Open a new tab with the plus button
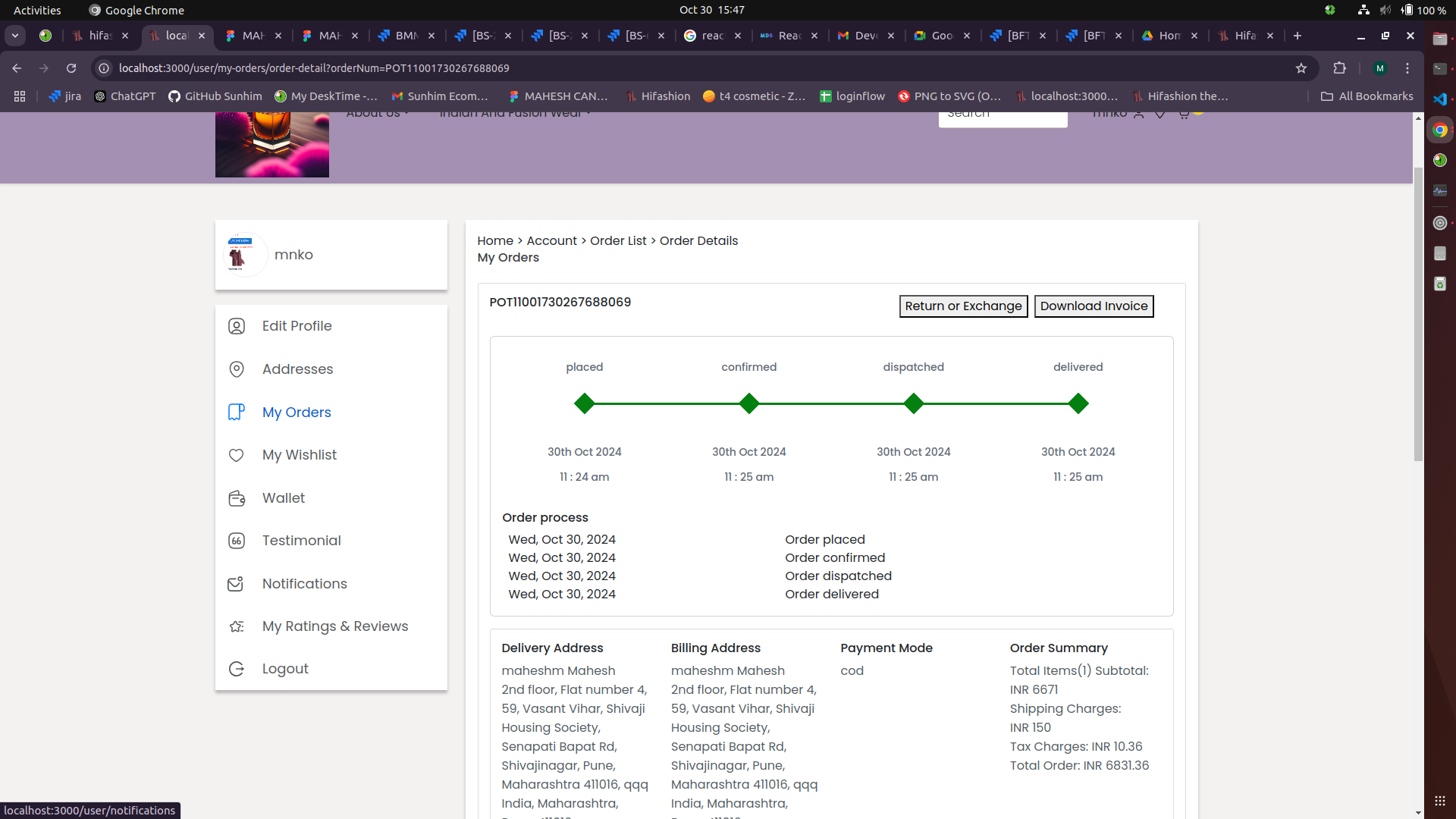The image size is (1456, 819). click(1298, 36)
